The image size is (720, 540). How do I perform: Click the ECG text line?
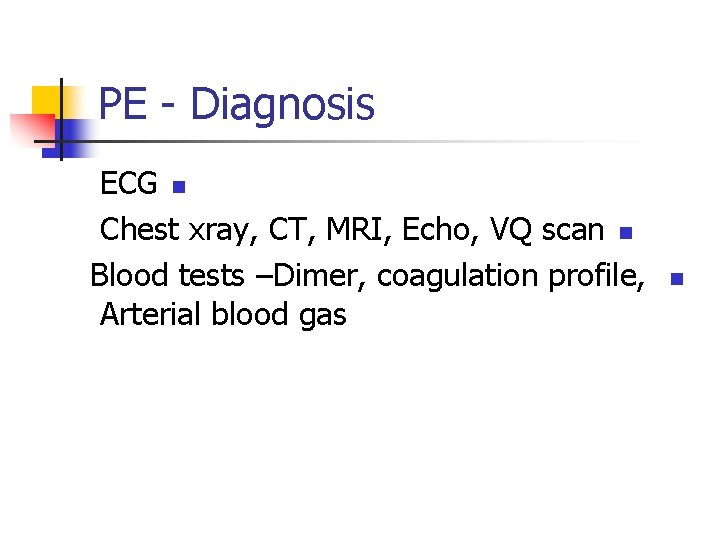(x=129, y=184)
